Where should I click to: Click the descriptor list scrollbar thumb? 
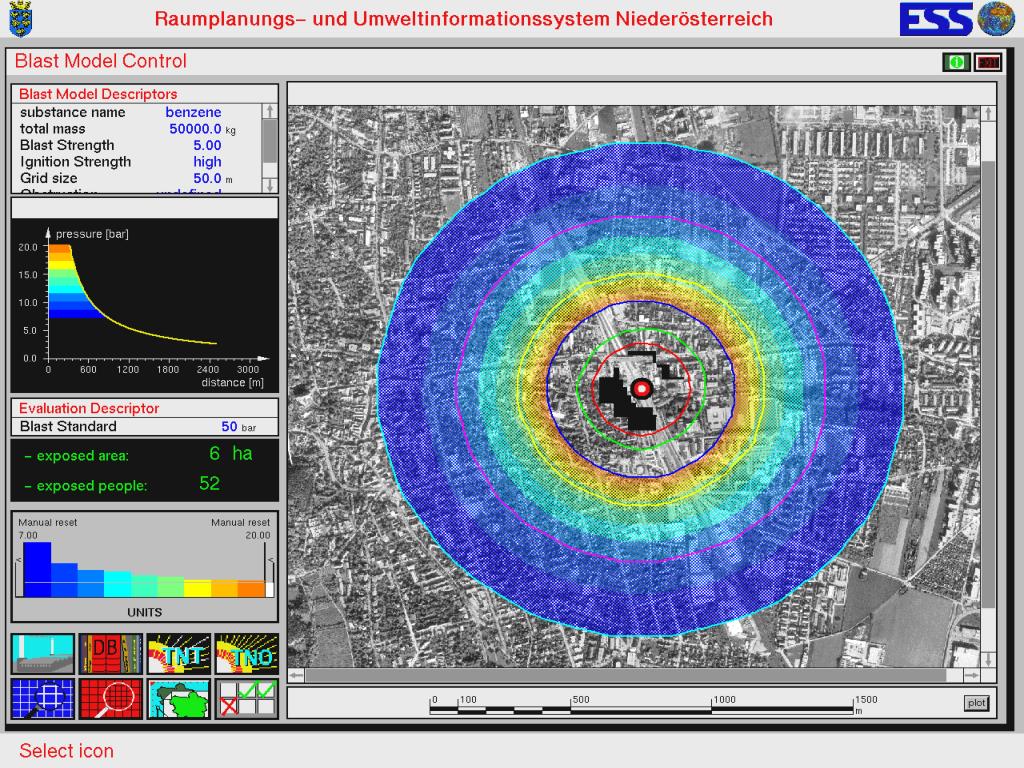coord(270,140)
